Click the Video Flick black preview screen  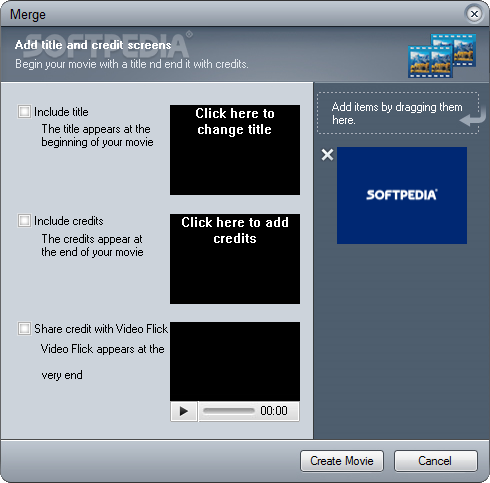(x=235, y=361)
